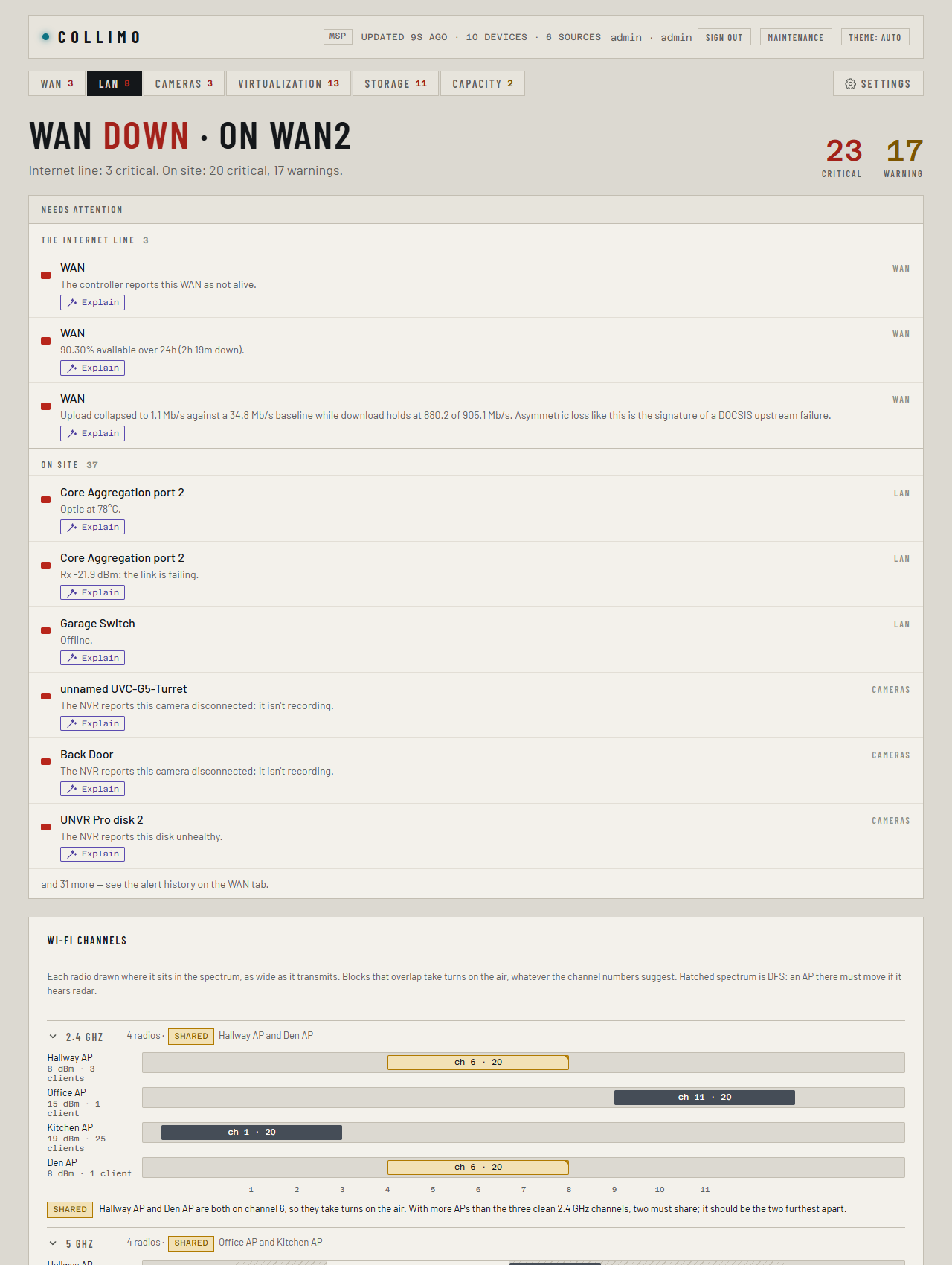The image size is (952, 1265).
Task: Explain the Rx -21.9 dBm alert
Action: (x=92, y=592)
